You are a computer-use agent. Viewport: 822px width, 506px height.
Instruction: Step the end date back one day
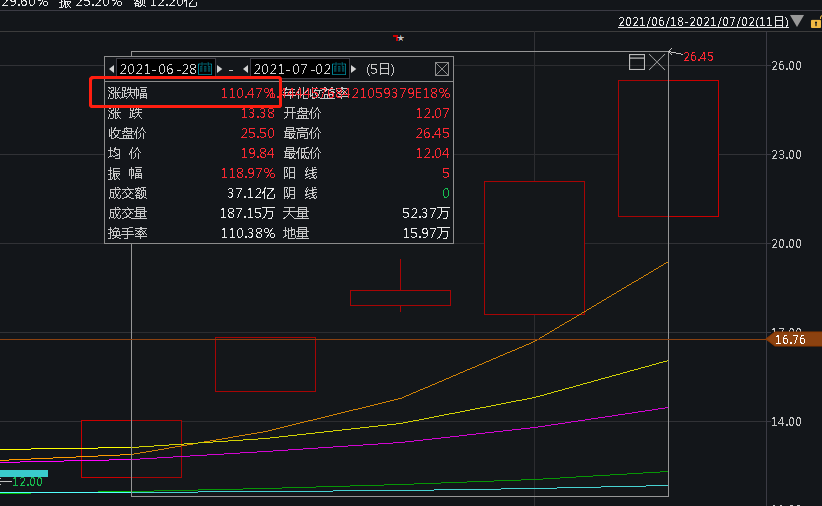click(246, 69)
